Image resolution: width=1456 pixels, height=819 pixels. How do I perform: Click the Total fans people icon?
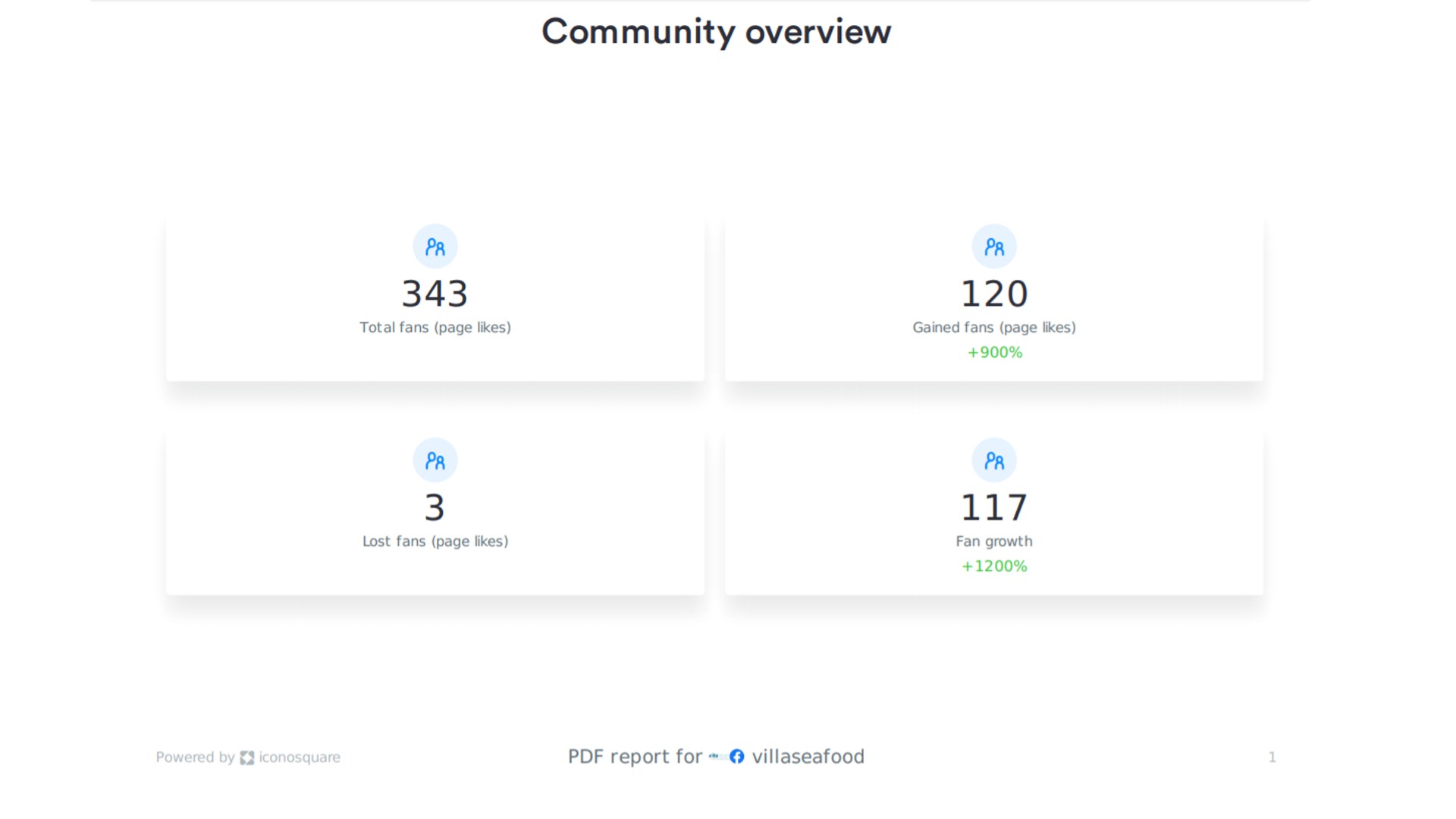(x=435, y=246)
